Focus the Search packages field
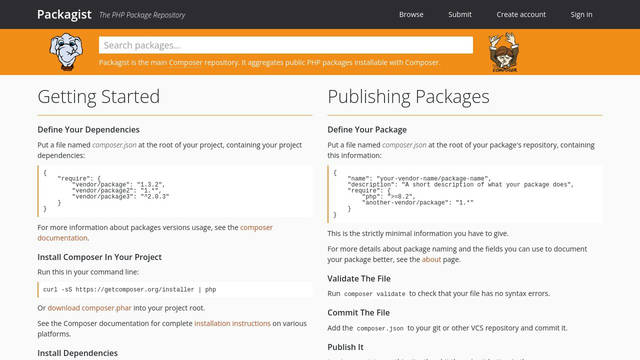The width and height of the screenshot is (640, 360). (286, 45)
